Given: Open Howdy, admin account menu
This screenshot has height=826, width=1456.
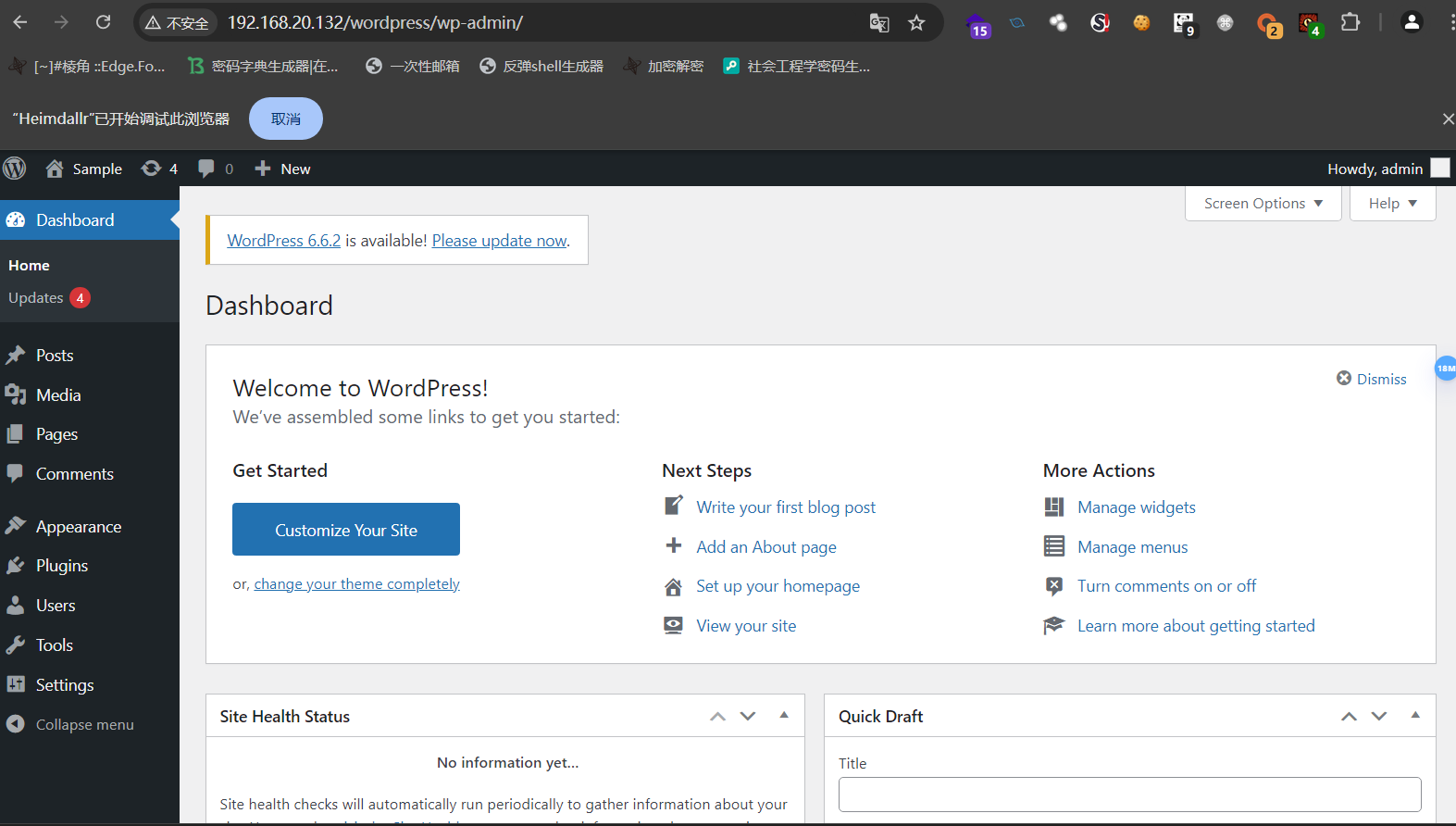Looking at the screenshot, I should pyautogui.click(x=1388, y=169).
